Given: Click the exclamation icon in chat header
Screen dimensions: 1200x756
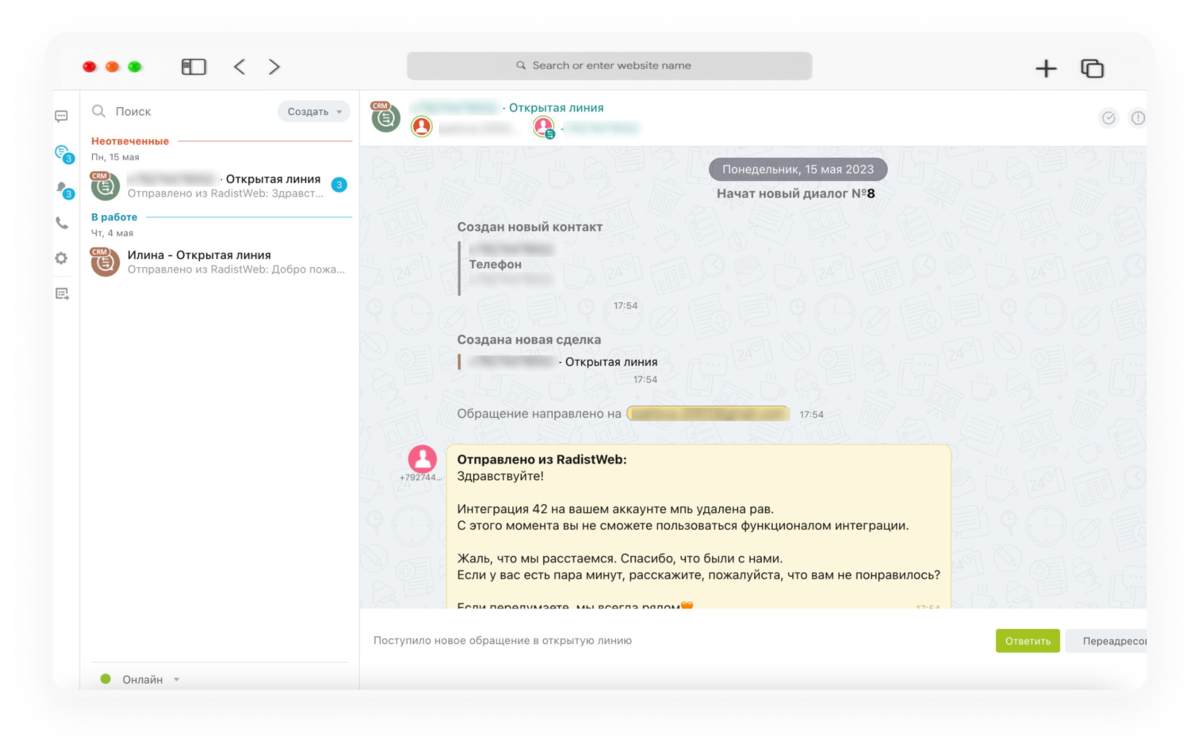Looking at the screenshot, I should pyautogui.click(x=1138, y=118).
